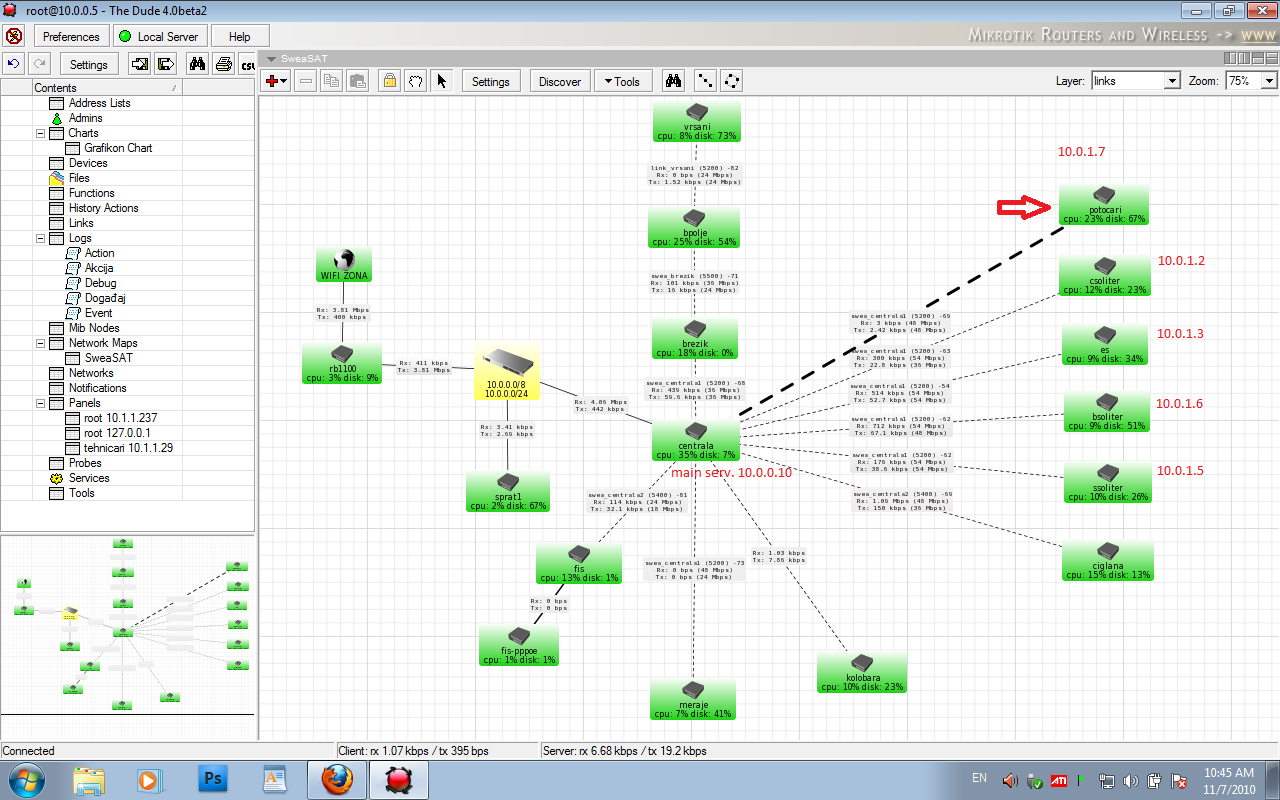
Task: Click the copy icon on the map toolbar
Action: tap(332, 80)
